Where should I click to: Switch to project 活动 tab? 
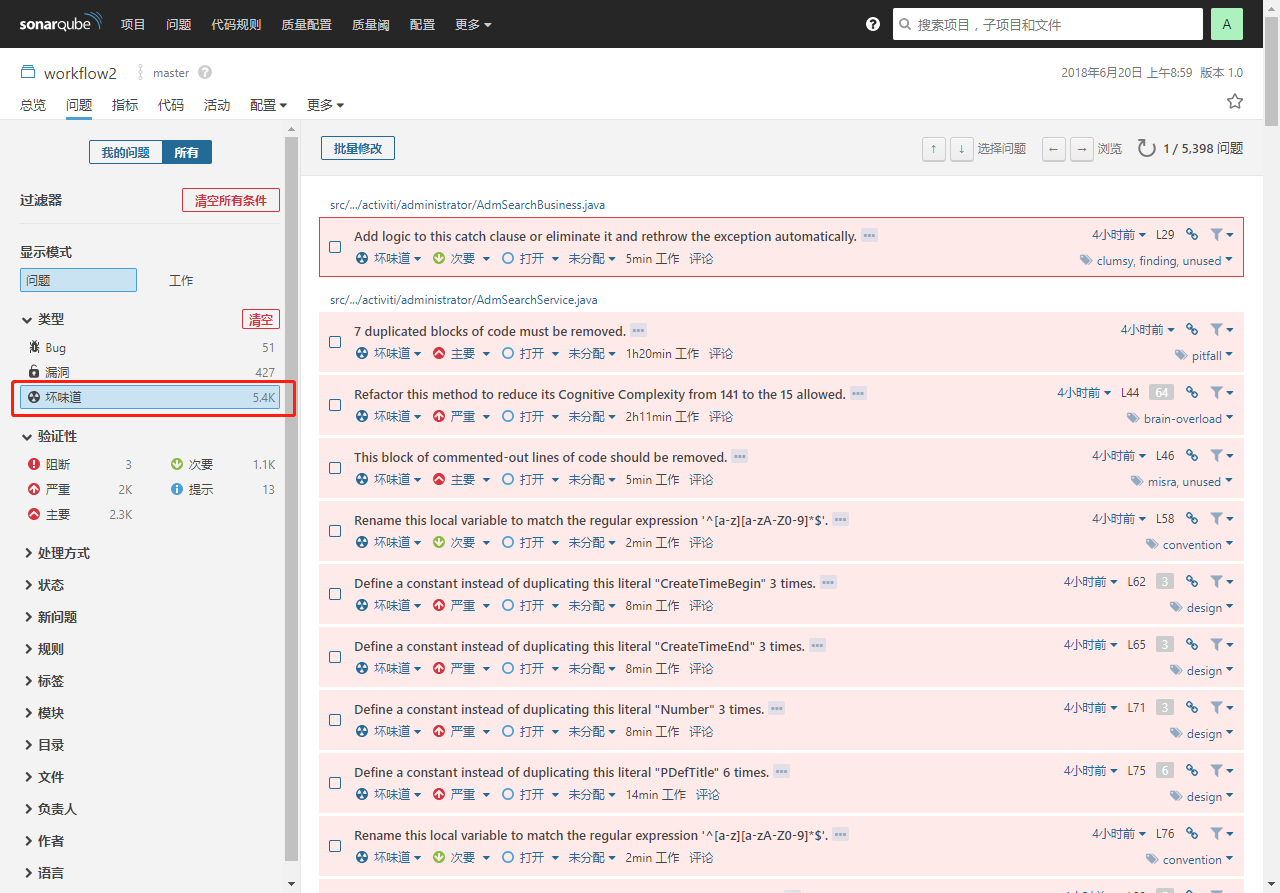217,105
